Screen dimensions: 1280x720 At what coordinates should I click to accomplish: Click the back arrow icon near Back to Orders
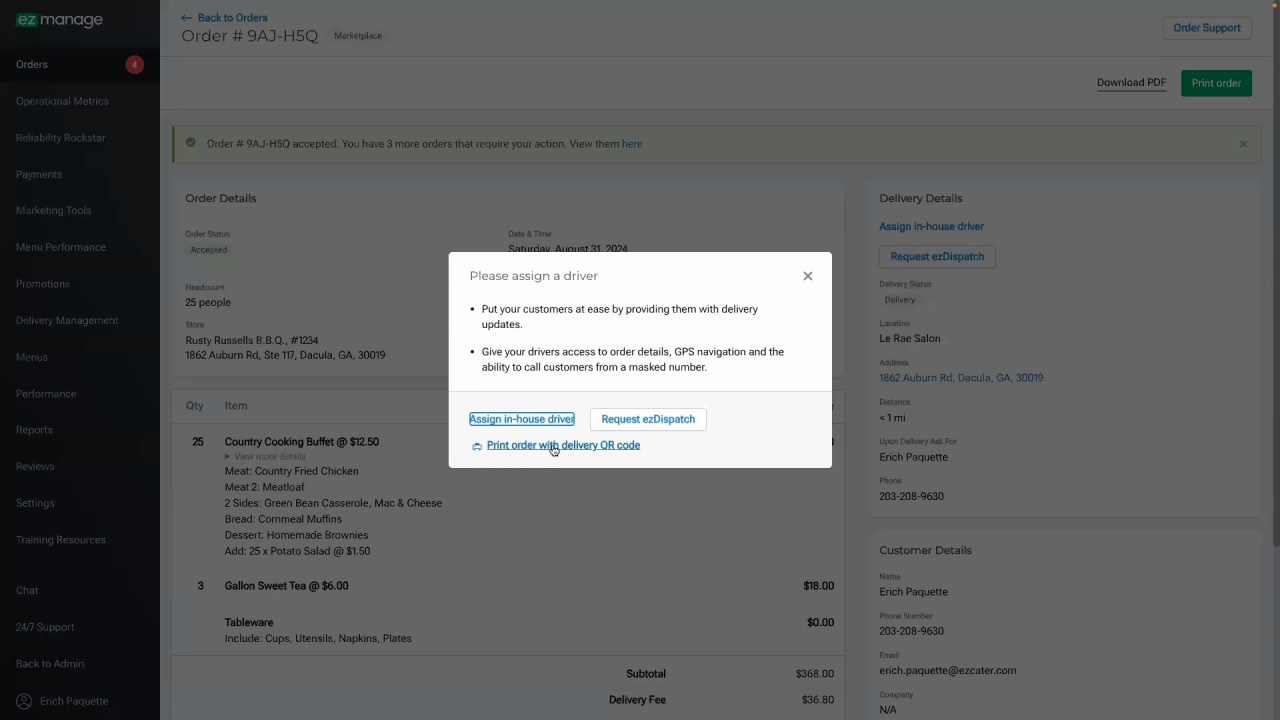point(186,18)
